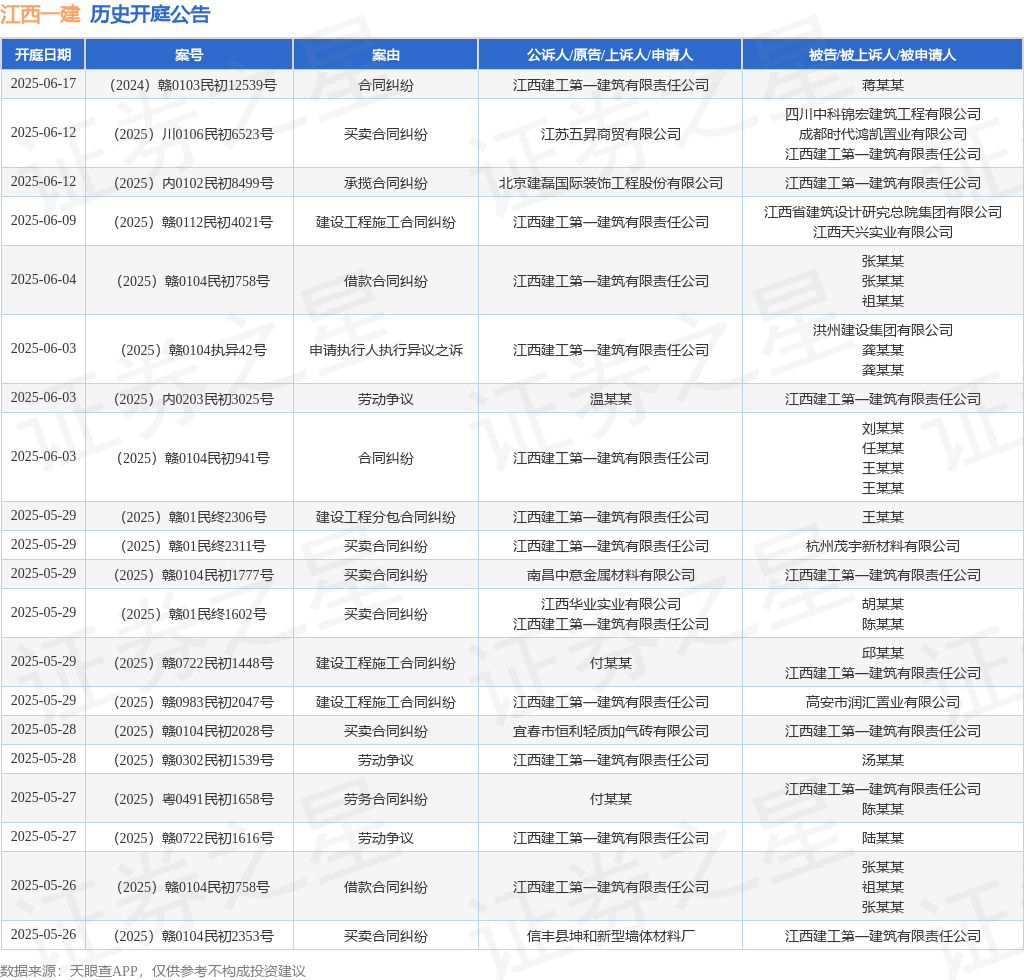Select the 案由 column header
This screenshot has width=1024, height=980.
(x=385, y=55)
